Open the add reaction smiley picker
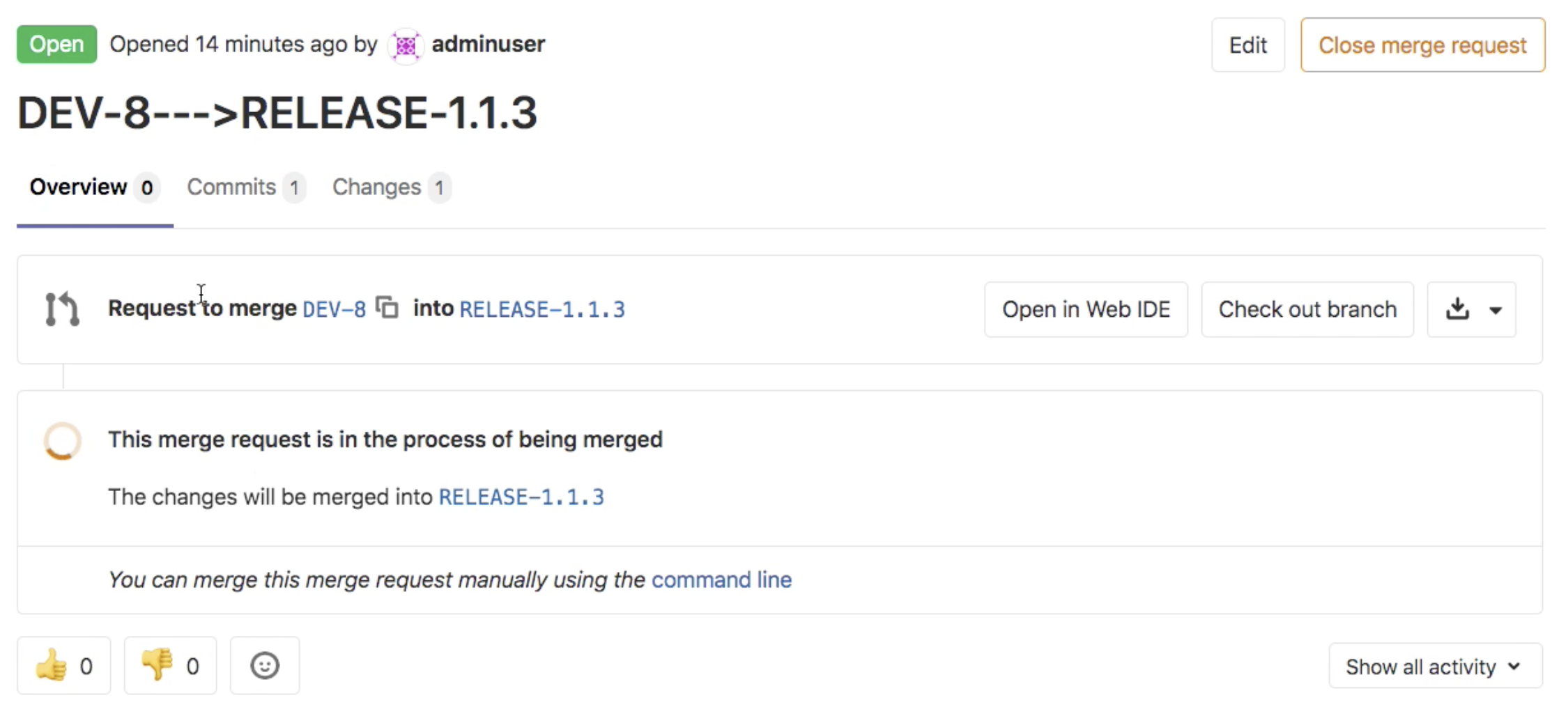This screenshot has height=716, width=1568. point(265,666)
